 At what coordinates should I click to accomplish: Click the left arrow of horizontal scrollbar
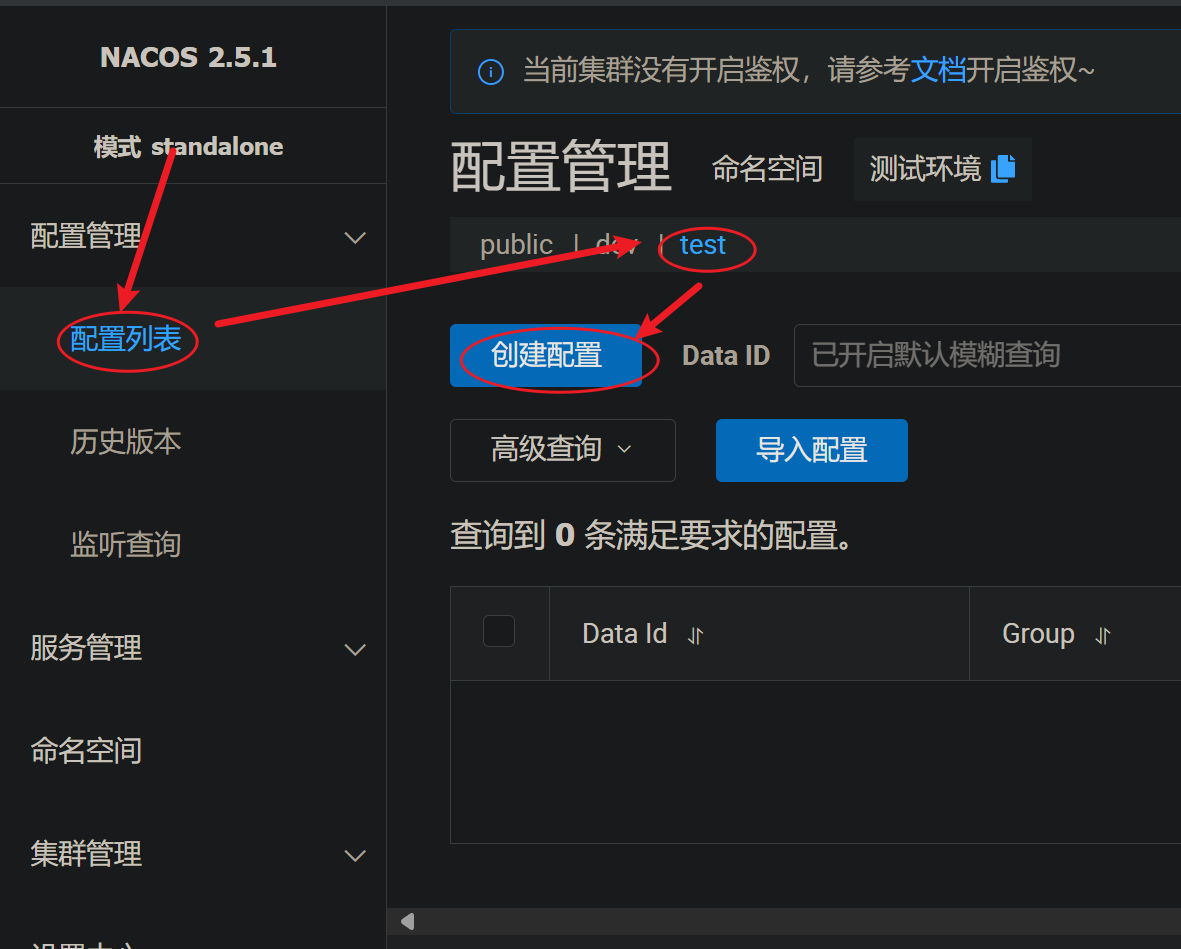407,921
